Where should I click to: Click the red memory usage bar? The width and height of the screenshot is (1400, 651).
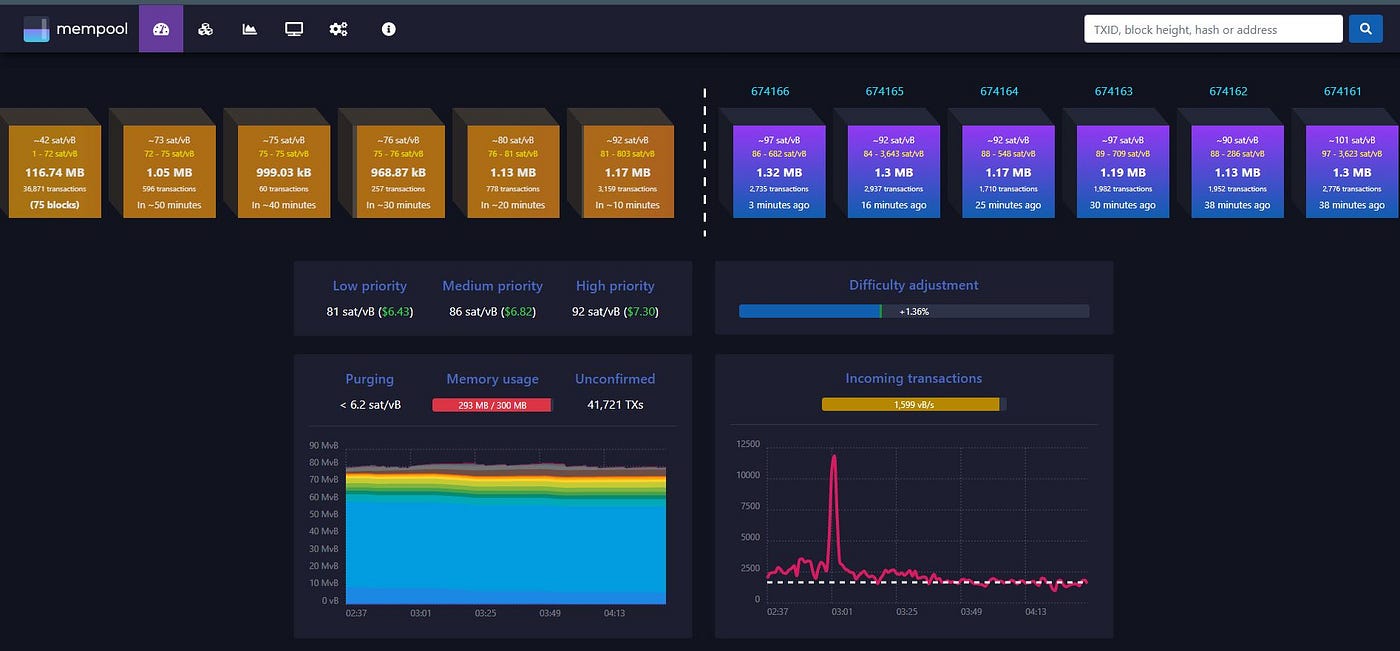pos(492,405)
